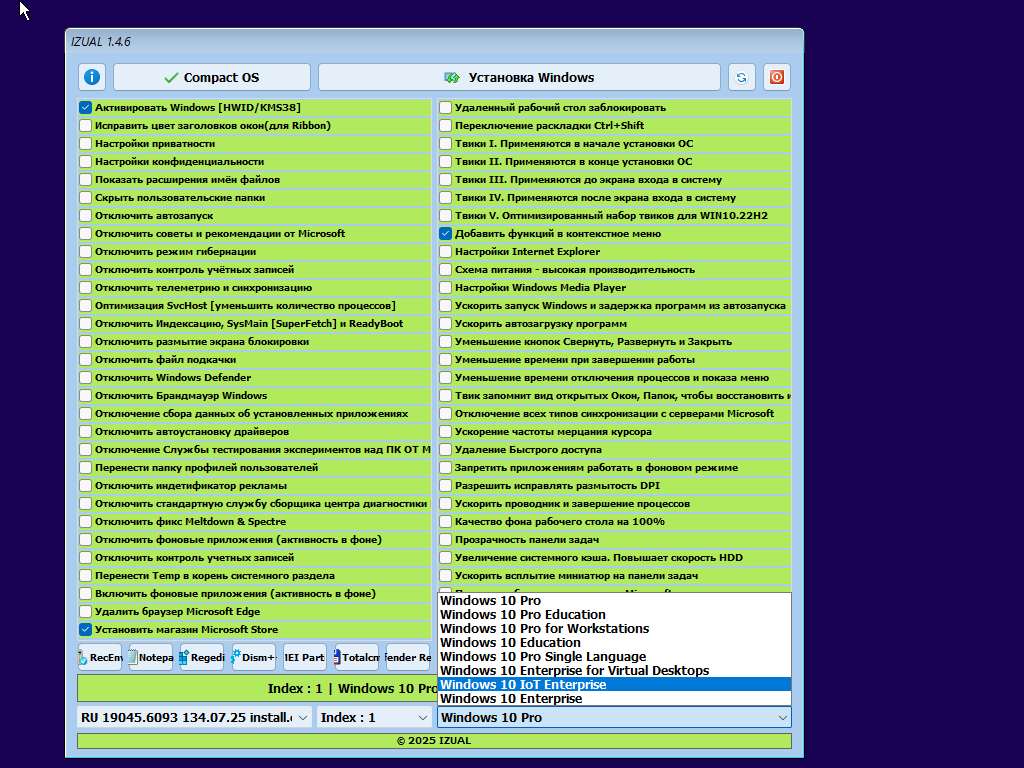
Task: Uncheck Установить магазин Microsoft Store
Action: (x=86, y=630)
